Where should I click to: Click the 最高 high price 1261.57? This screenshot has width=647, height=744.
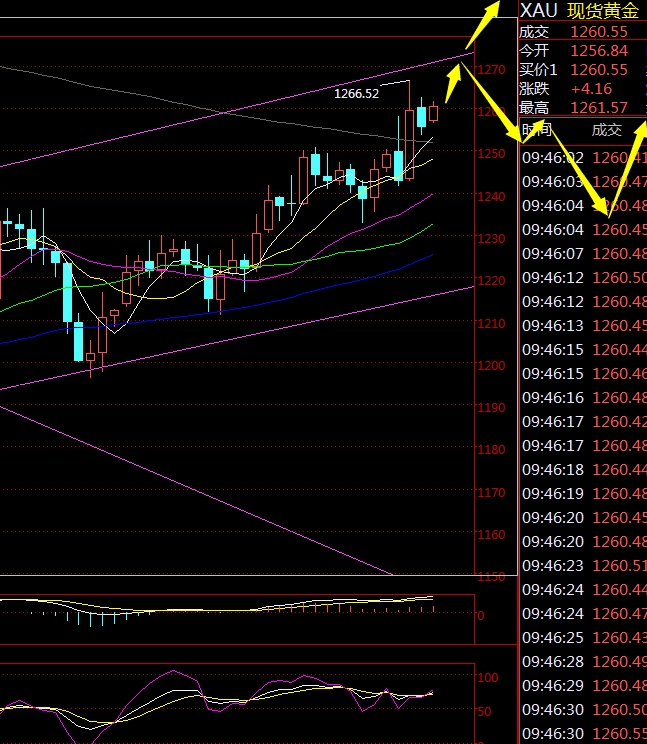[599, 108]
